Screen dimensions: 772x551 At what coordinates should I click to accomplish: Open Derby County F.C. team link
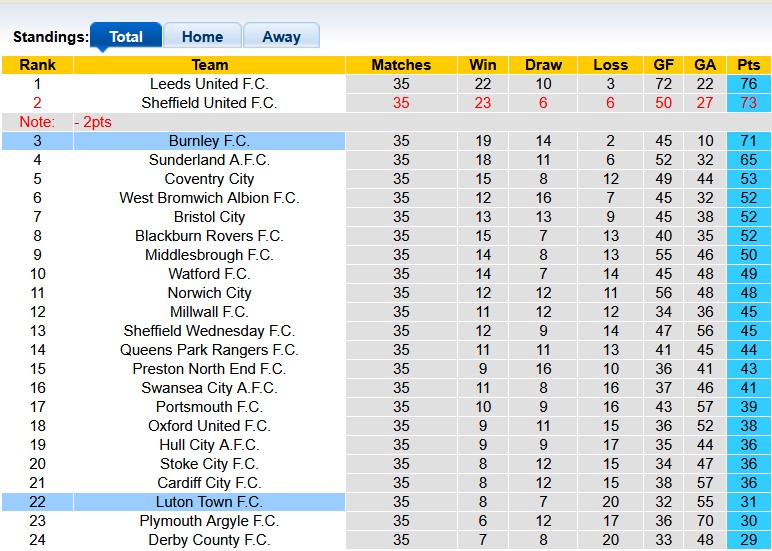click(209, 540)
